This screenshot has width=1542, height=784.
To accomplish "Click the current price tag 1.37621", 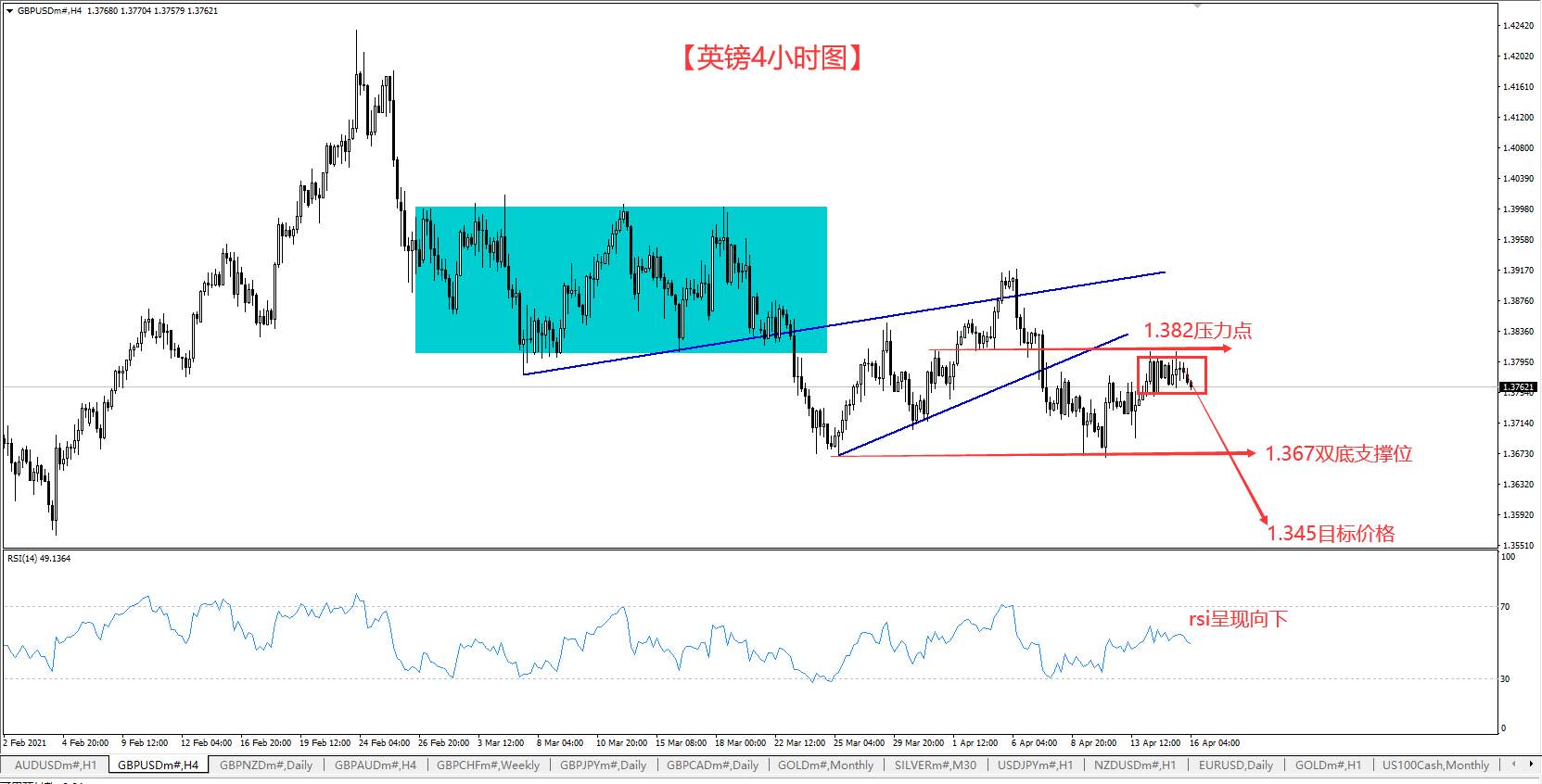I will coord(1518,387).
